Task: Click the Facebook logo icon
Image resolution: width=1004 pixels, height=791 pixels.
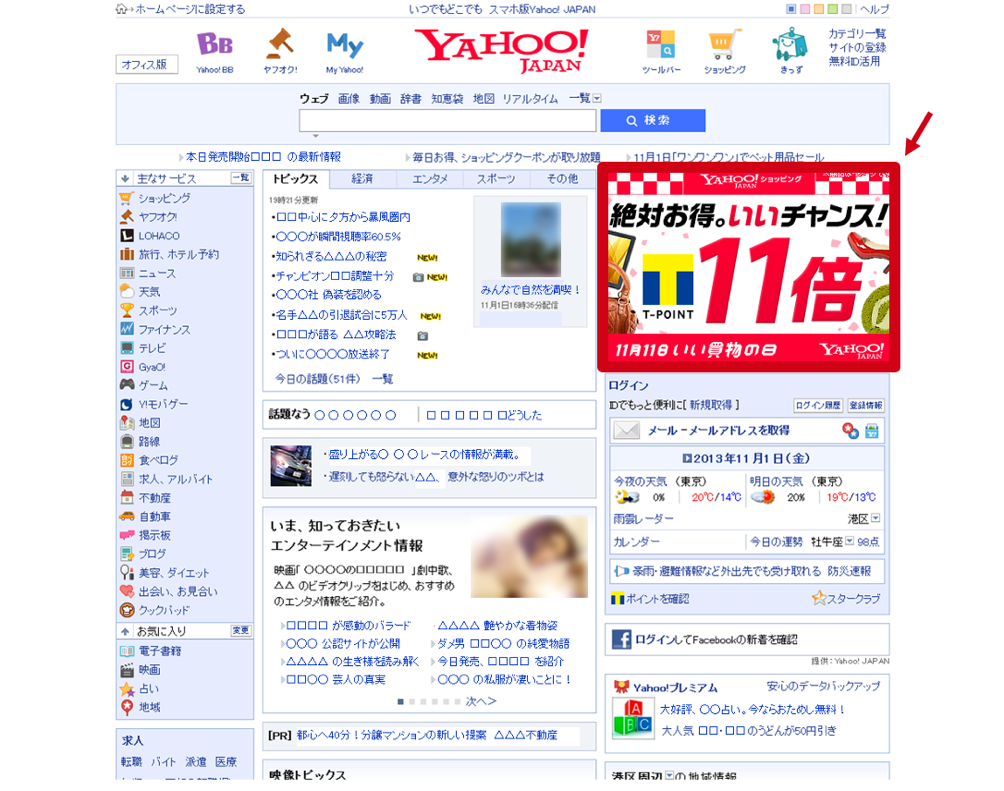Action: coord(621,639)
